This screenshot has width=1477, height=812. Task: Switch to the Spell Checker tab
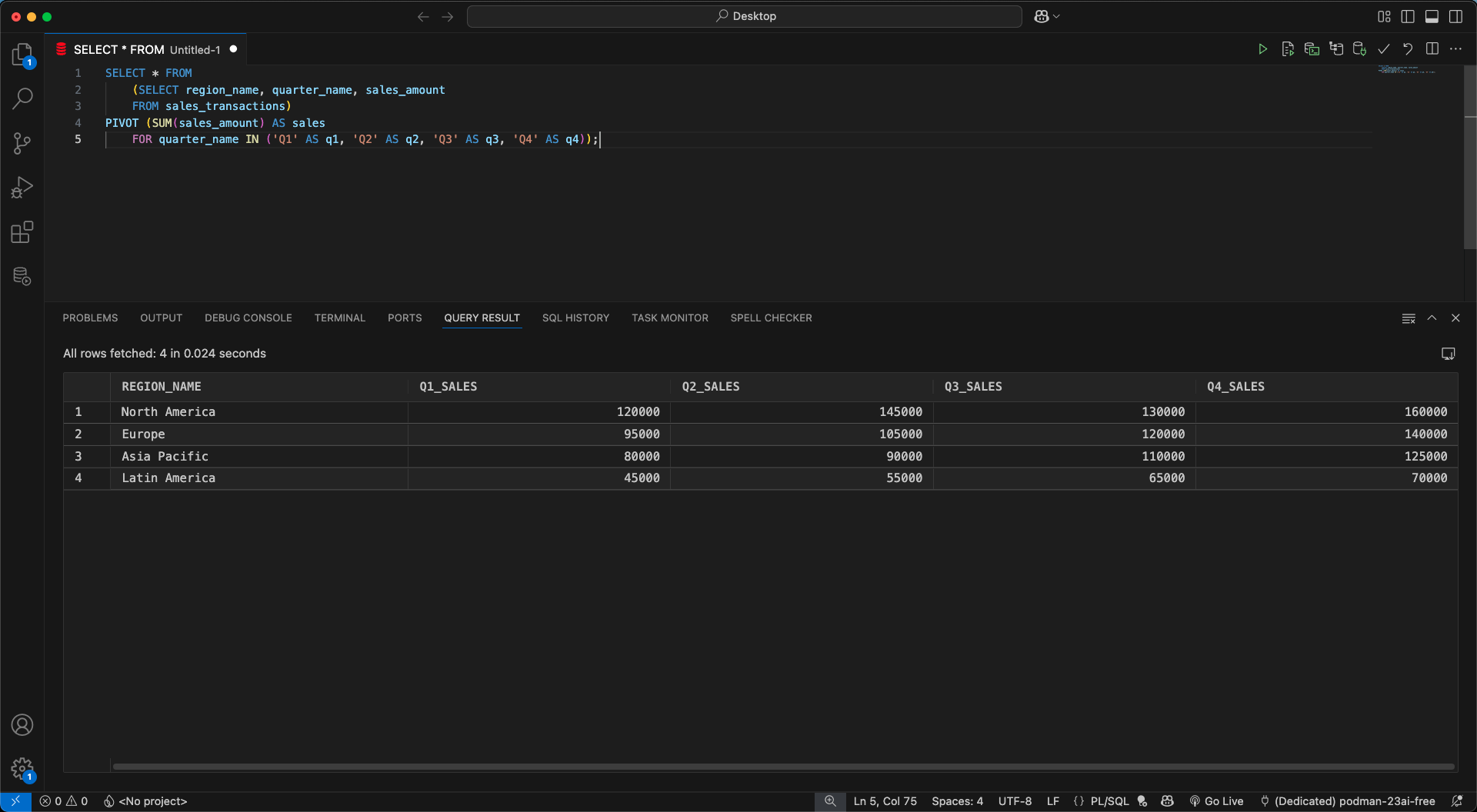(x=772, y=318)
